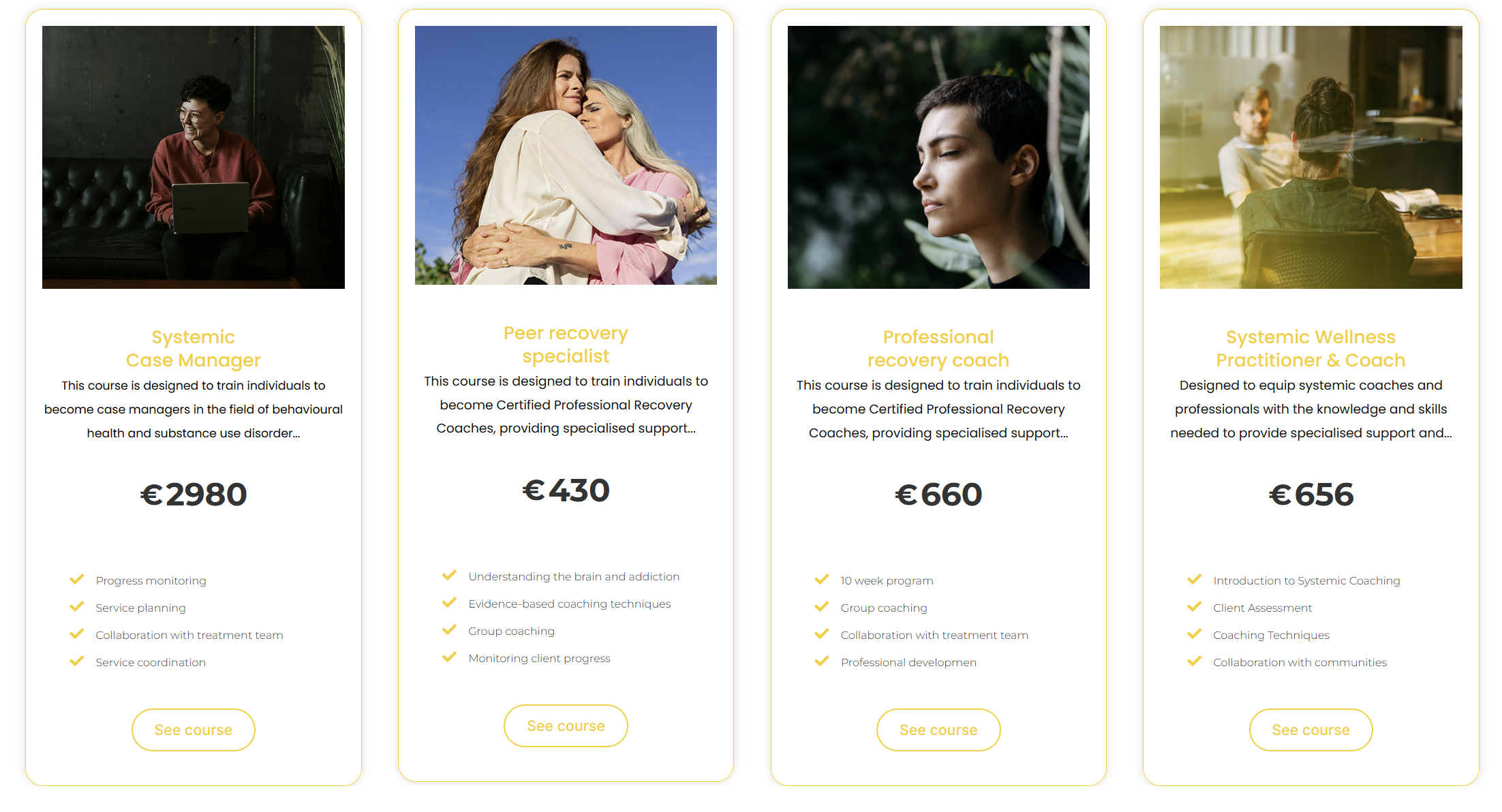Click checkmark next to Monitoring client progress
This screenshot has height=812, width=1502.
tap(449, 657)
